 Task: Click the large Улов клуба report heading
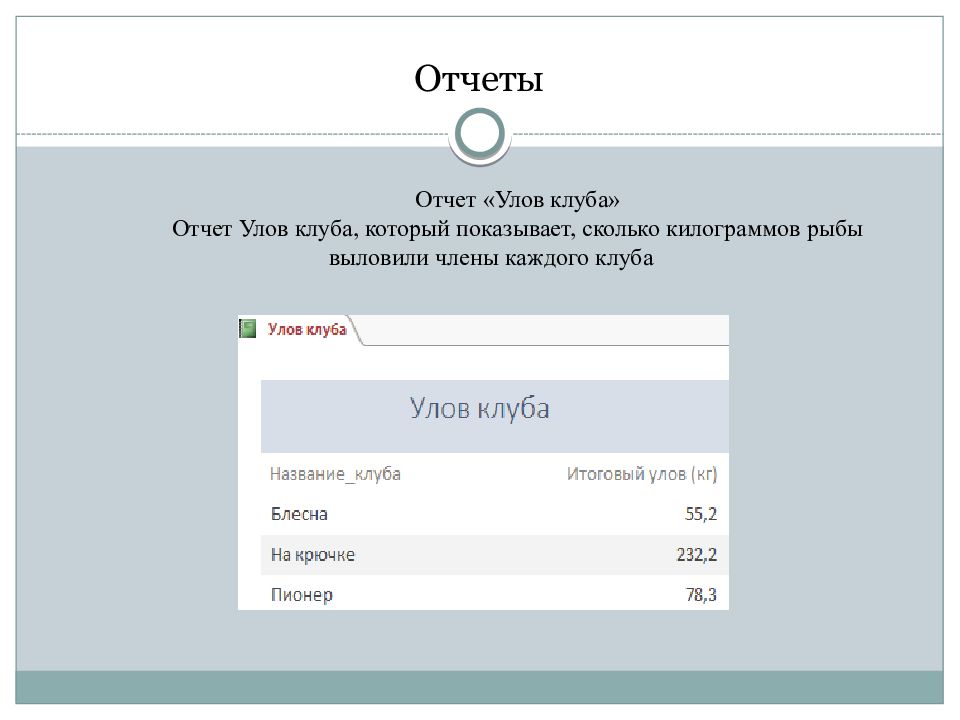(x=479, y=409)
